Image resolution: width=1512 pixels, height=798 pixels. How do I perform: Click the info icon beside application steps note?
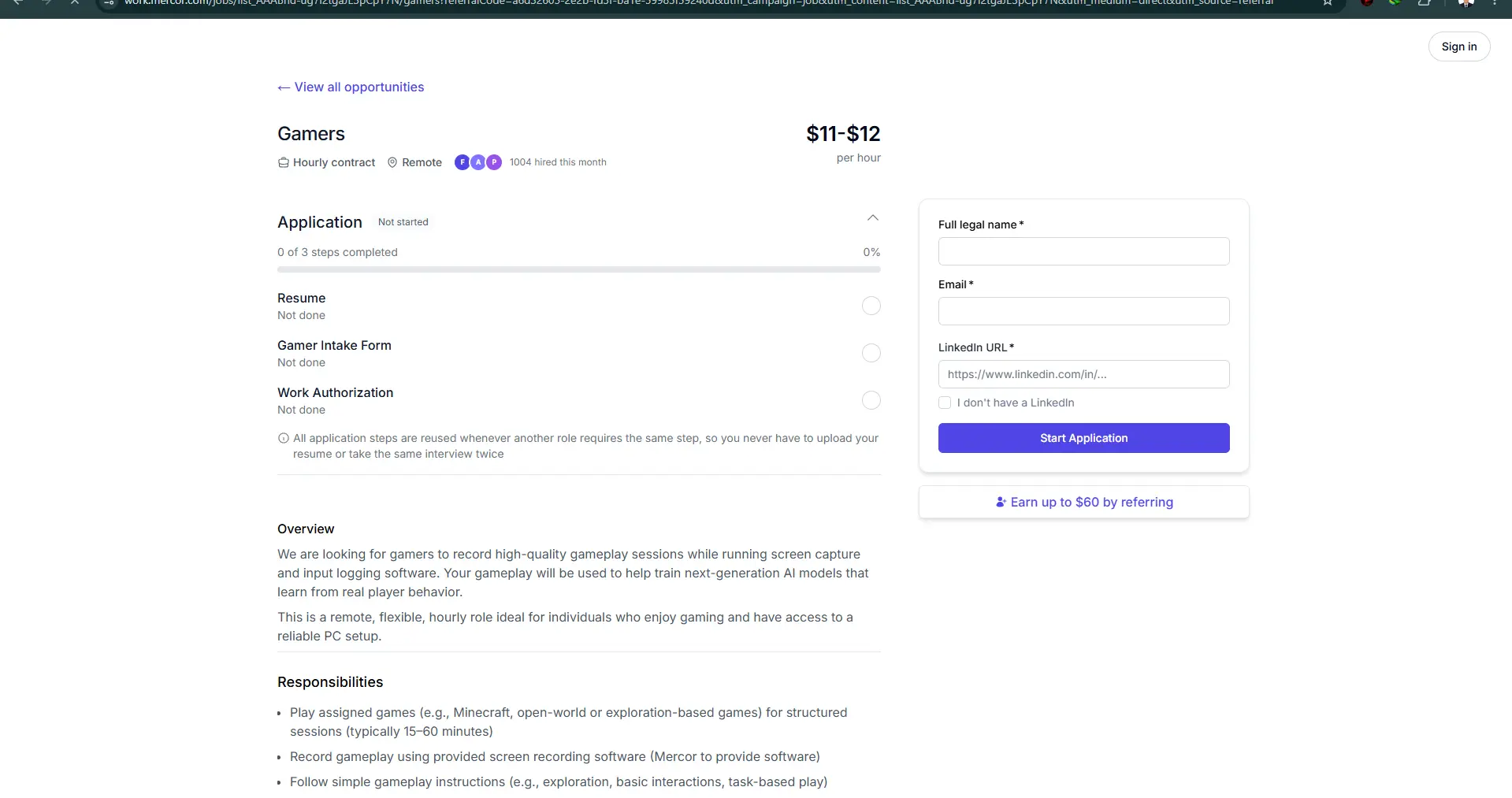click(284, 438)
